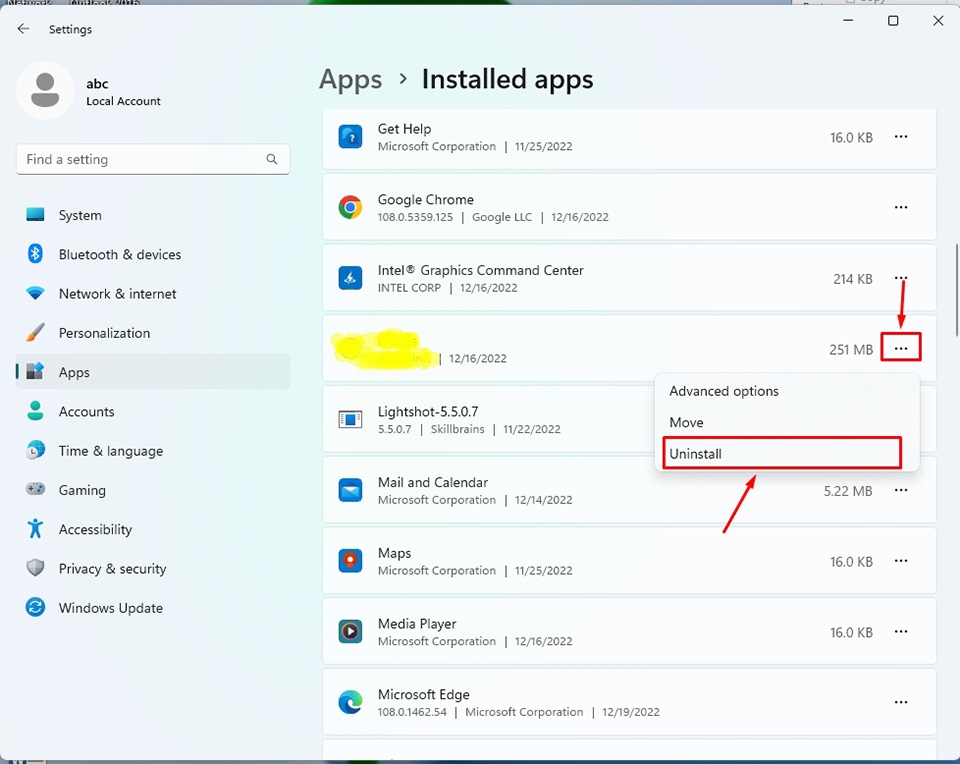Open Gaming settings
960x764 pixels.
click(153, 490)
